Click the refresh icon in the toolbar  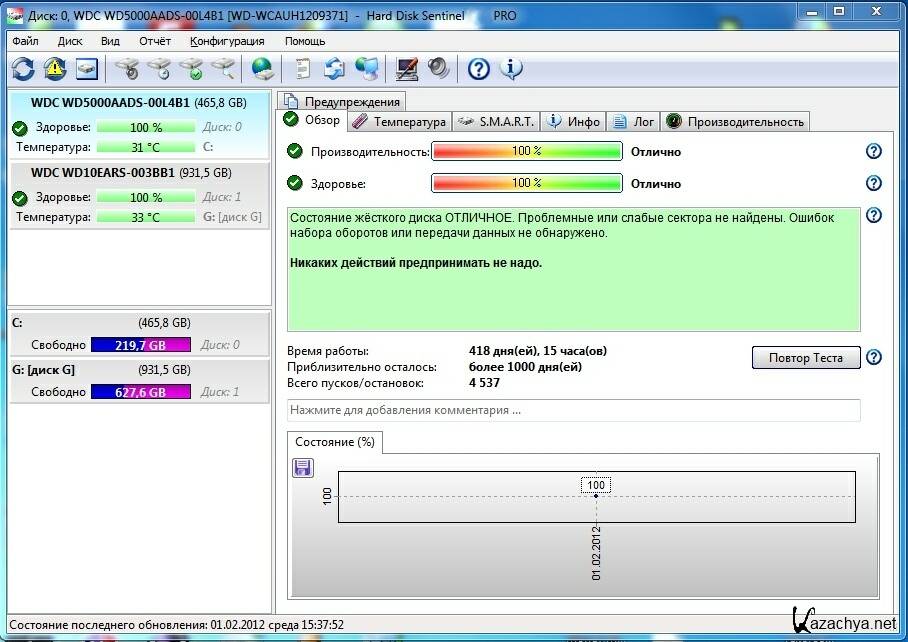pos(23,68)
